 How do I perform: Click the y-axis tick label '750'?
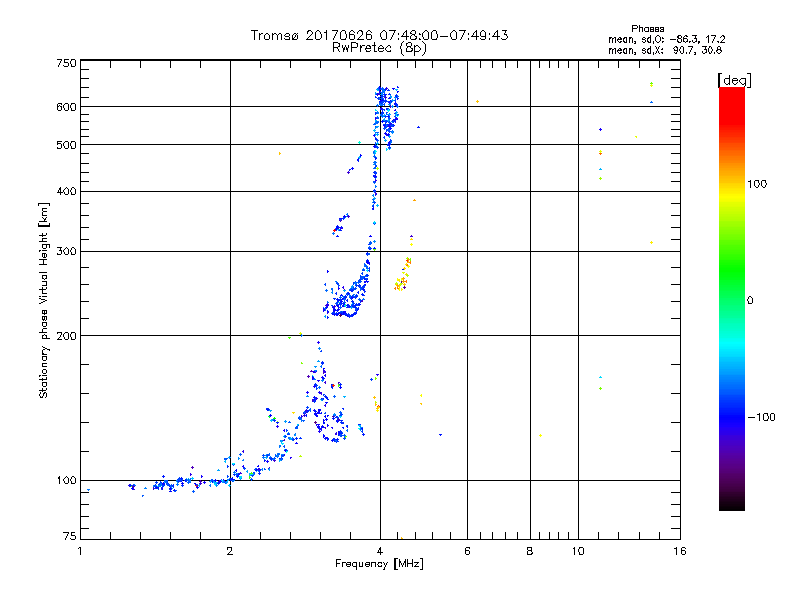(66, 63)
